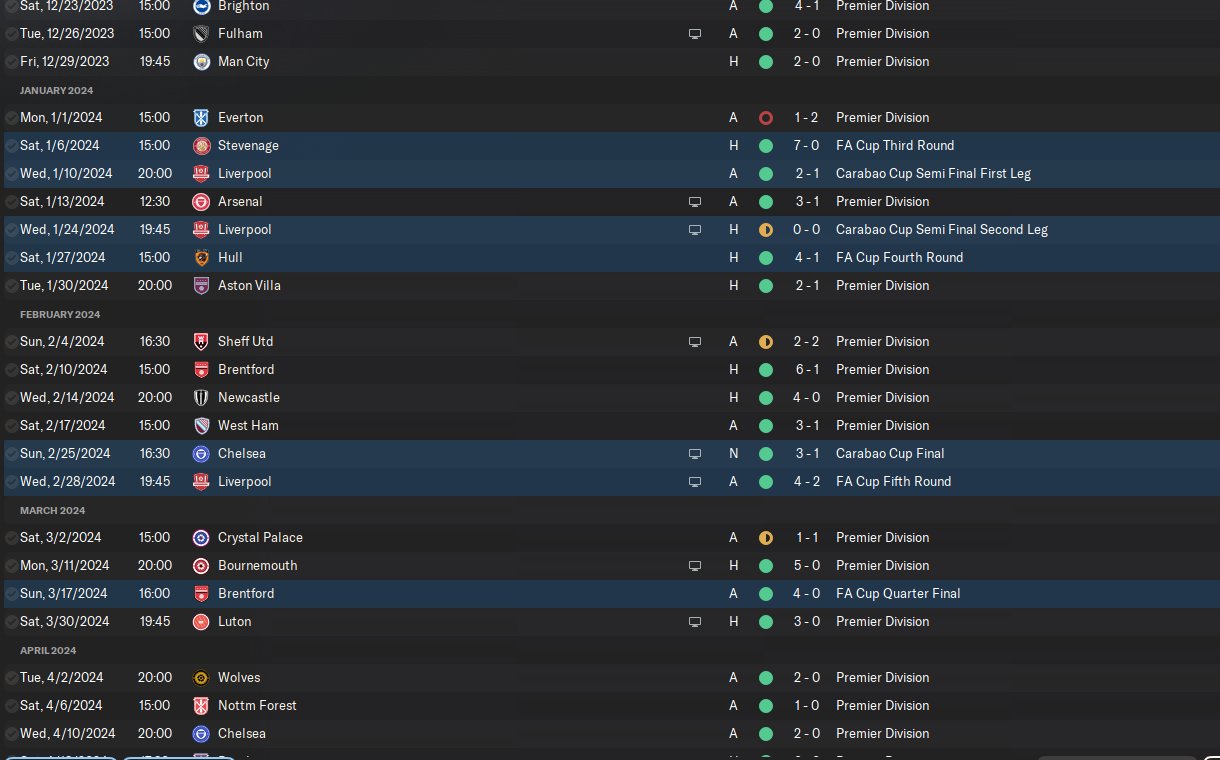The height and width of the screenshot is (760, 1220).
Task: Click the Wolves club badge
Action: point(202,677)
